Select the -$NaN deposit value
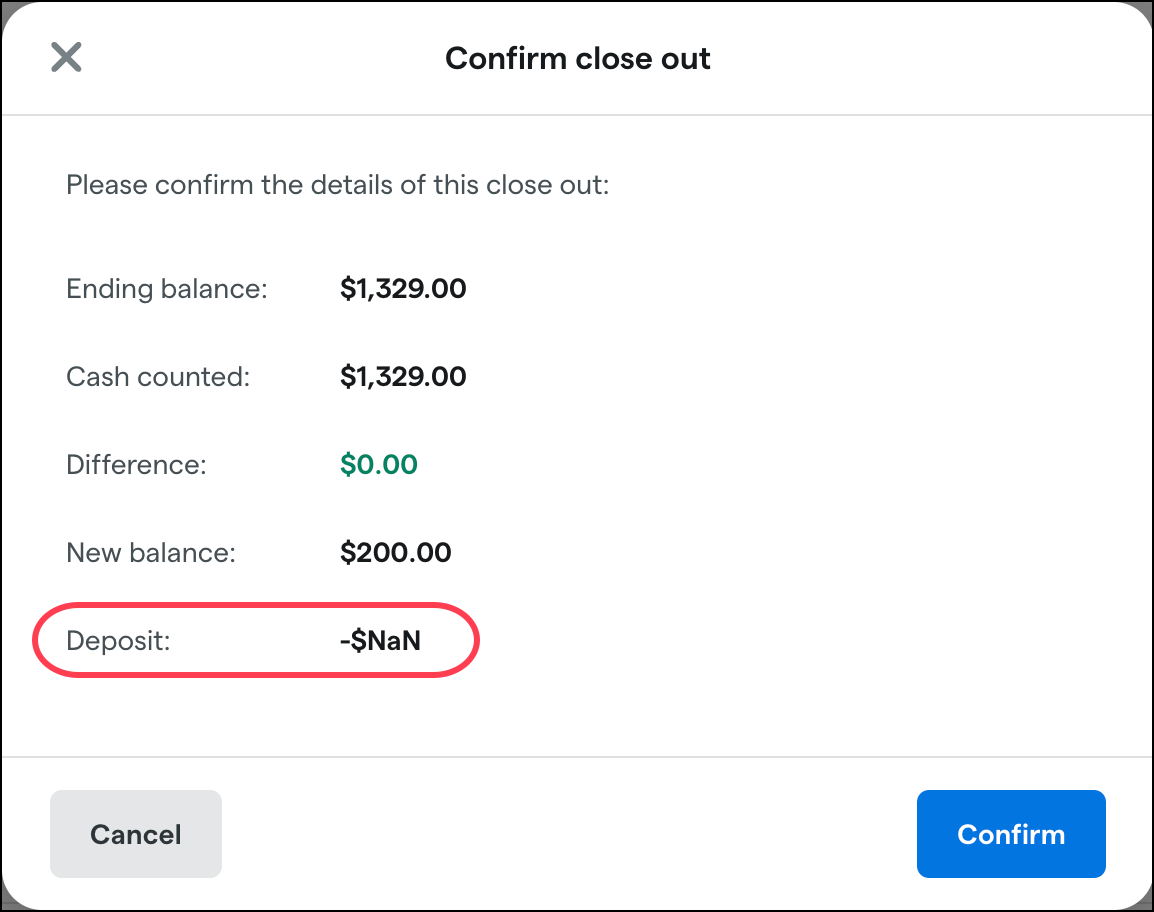Viewport: 1154px width, 912px height. click(380, 640)
